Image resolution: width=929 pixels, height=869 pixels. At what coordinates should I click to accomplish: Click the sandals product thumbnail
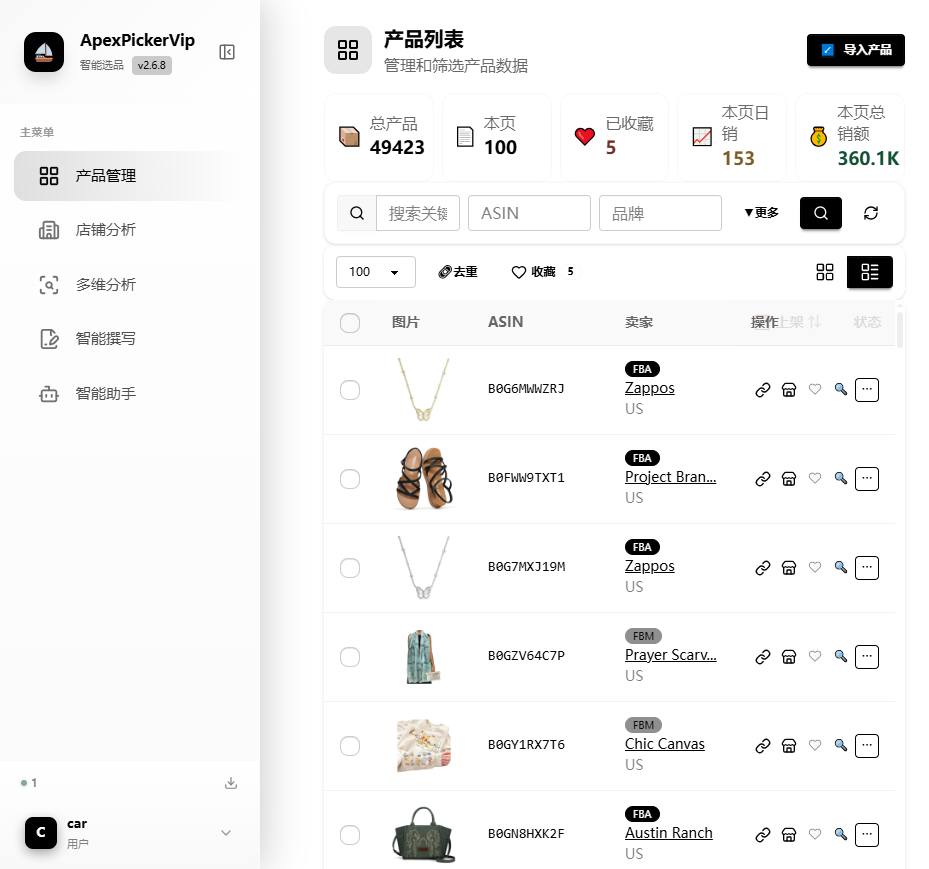point(424,479)
